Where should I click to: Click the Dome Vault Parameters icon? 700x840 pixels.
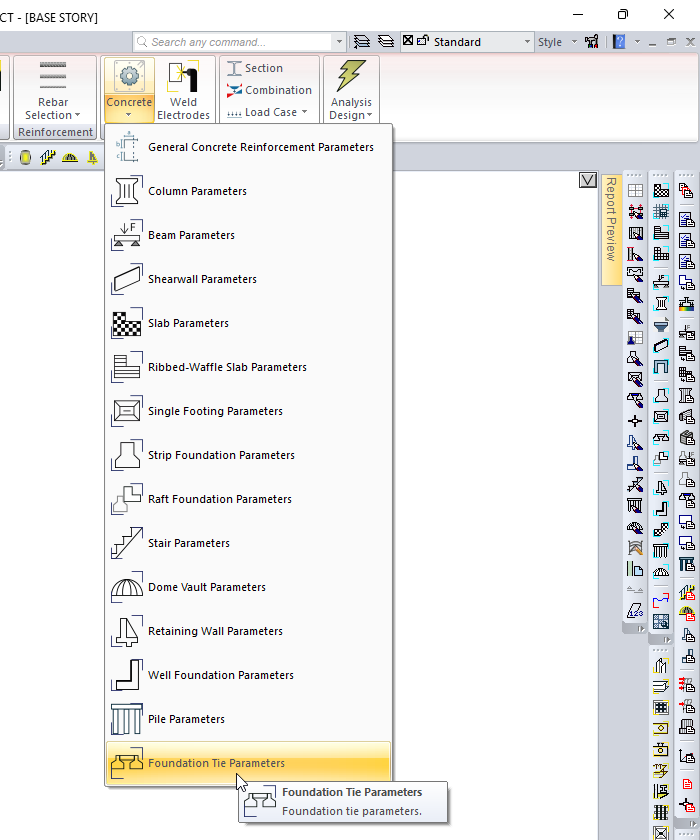coord(126,587)
